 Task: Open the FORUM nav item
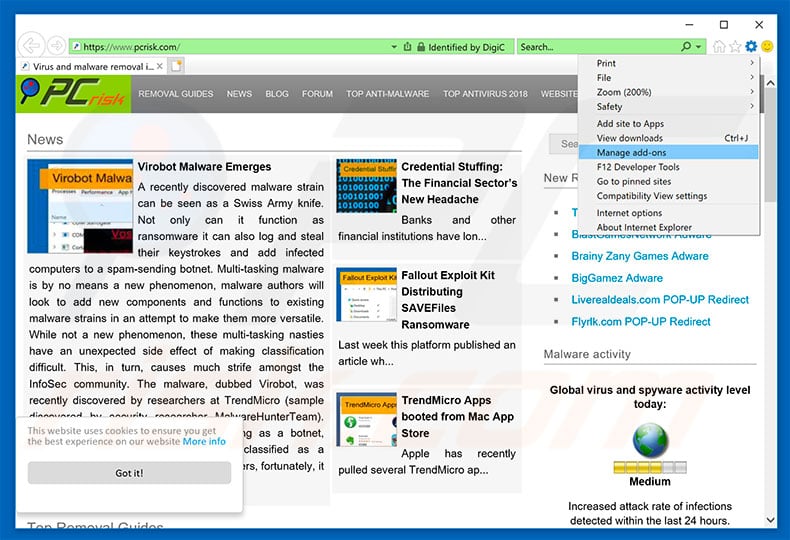(x=317, y=94)
